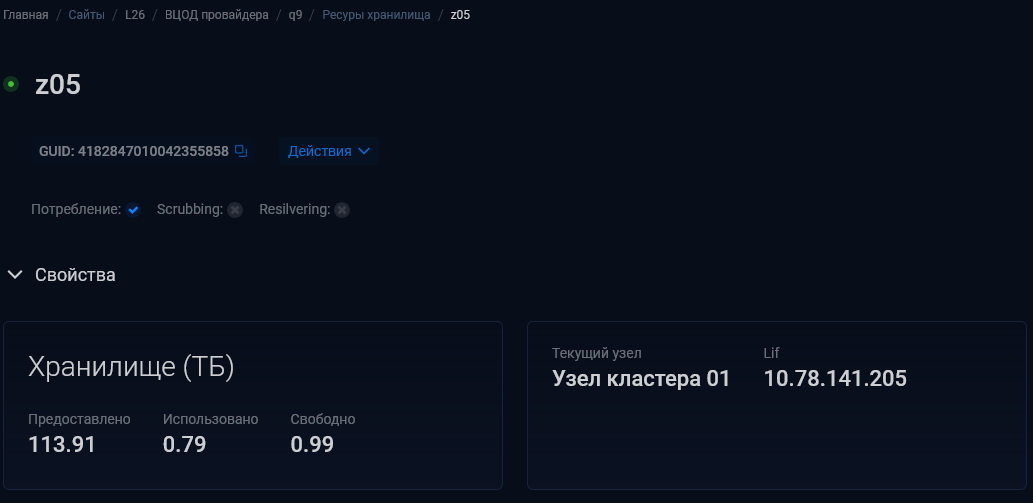
Task: Click the Предоставлено value 113.91
Action: click(62, 444)
